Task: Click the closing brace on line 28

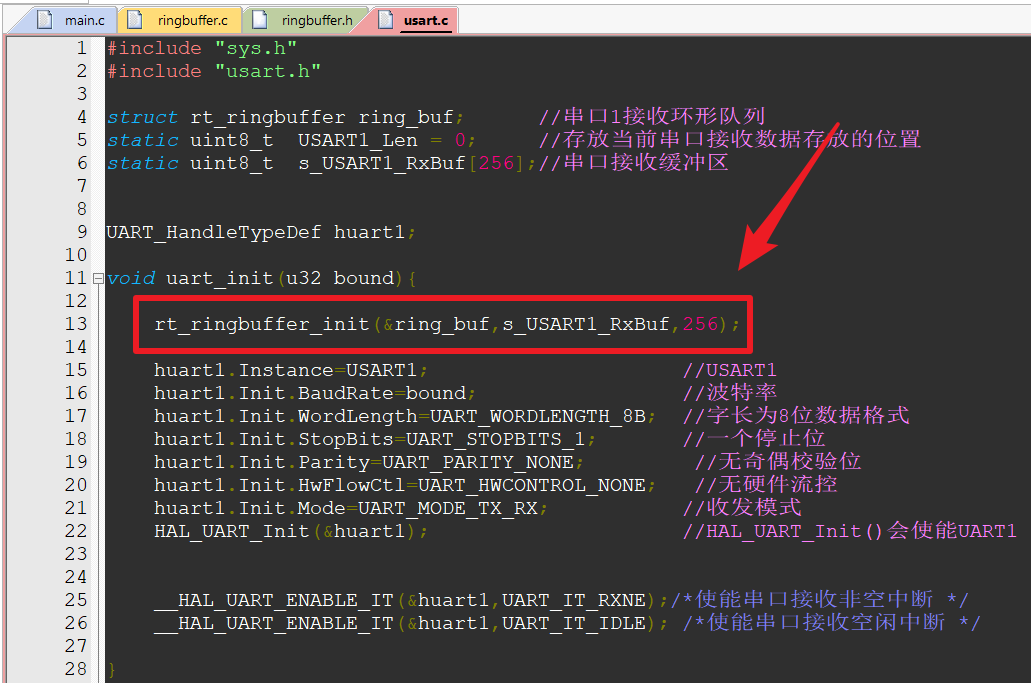Action: click(112, 670)
